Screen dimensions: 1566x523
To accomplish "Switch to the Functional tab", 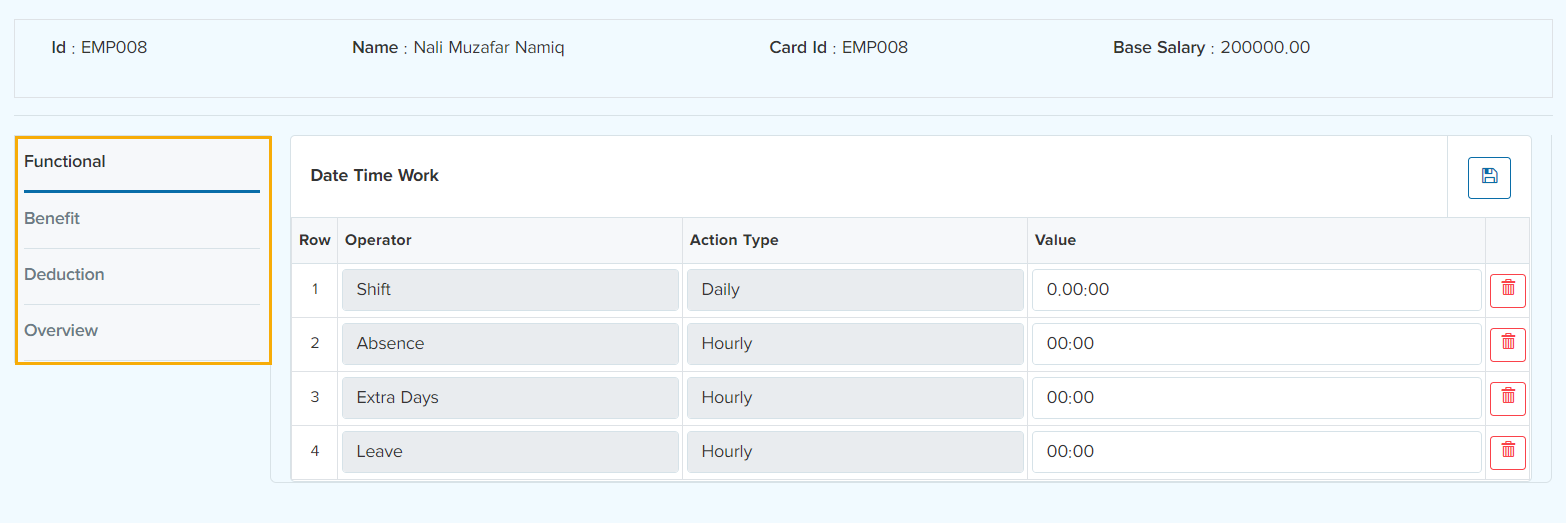I will click(x=65, y=162).
